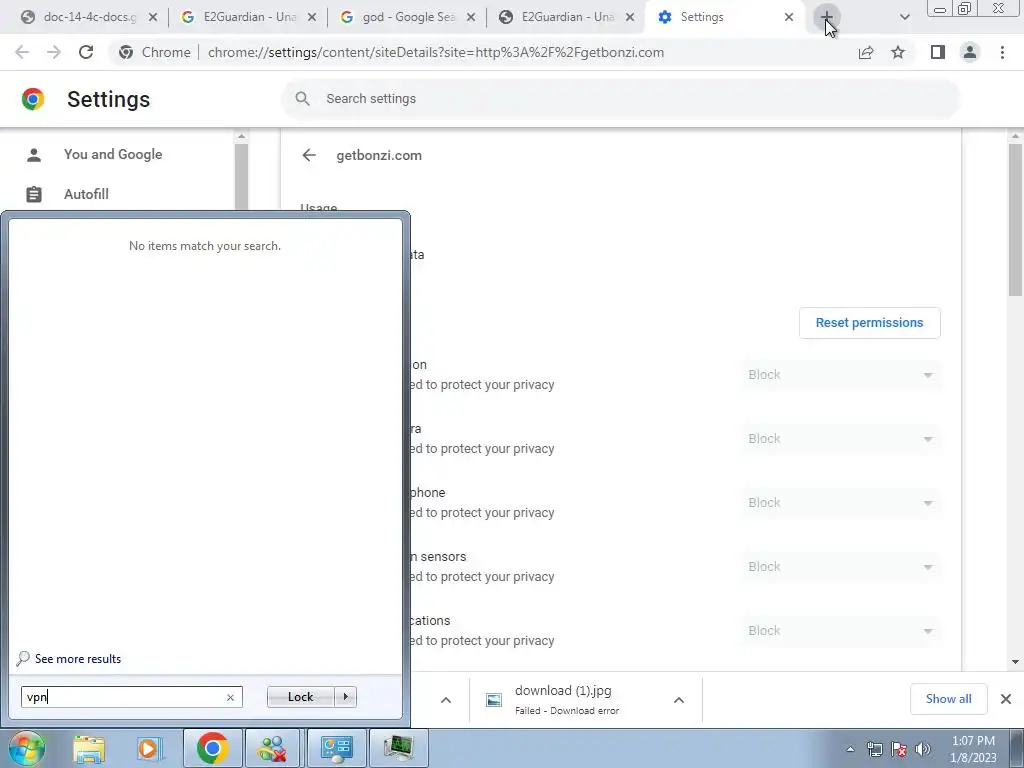Click the address bar URL
The width and height of the screenshot is (1024, 768).
436,52
